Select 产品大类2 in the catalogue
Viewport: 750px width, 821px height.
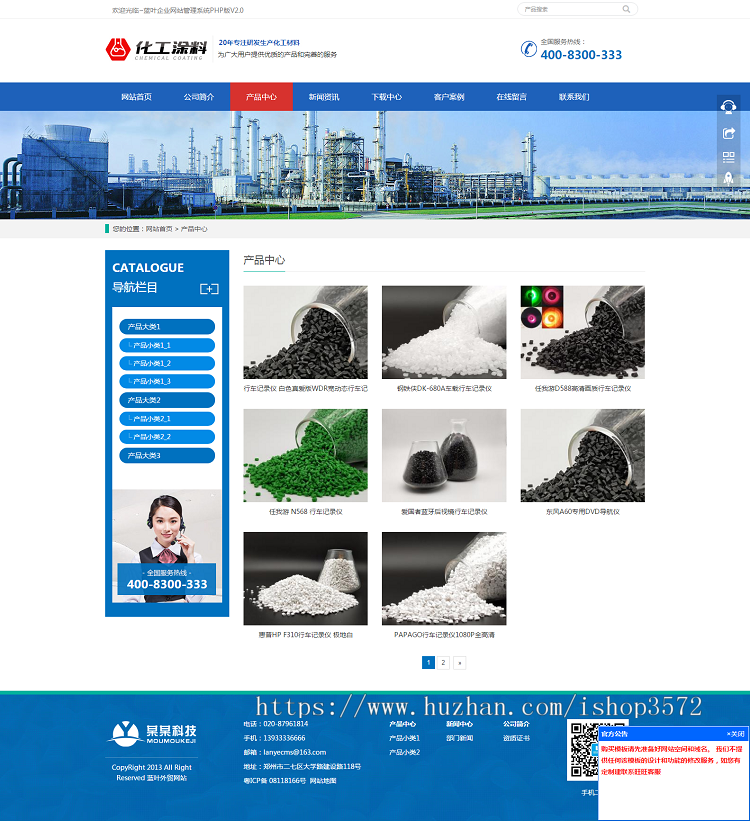167,400
